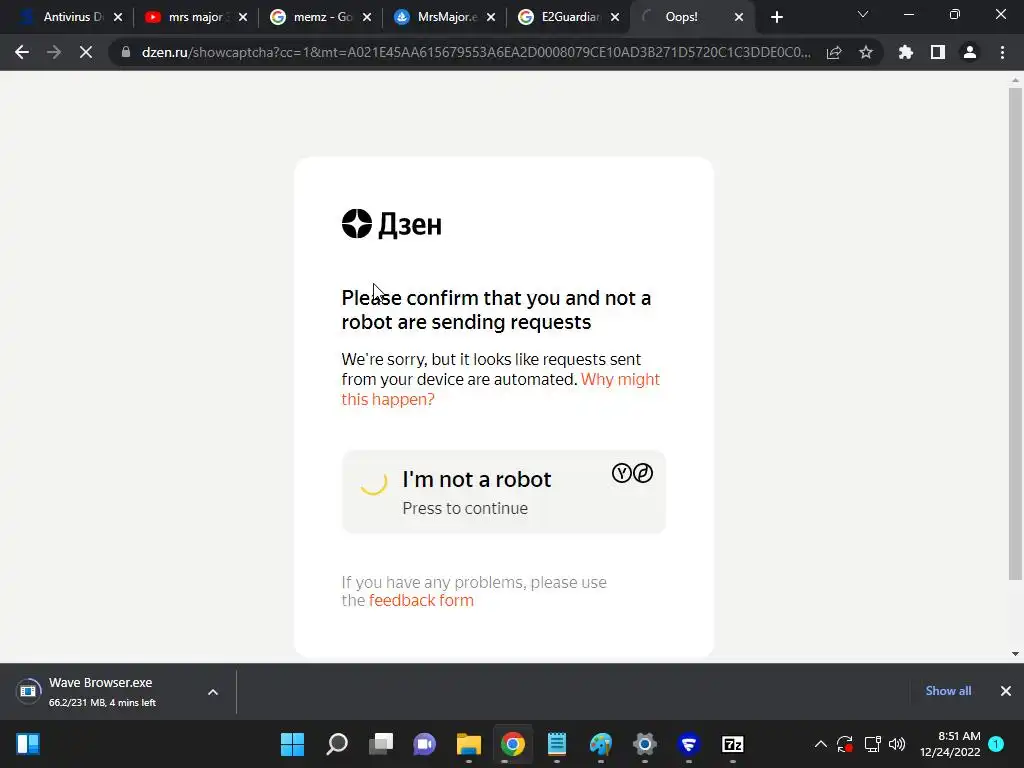1024x768 pixels.
Task: Stop loading the page
Action: click(86, 52)
